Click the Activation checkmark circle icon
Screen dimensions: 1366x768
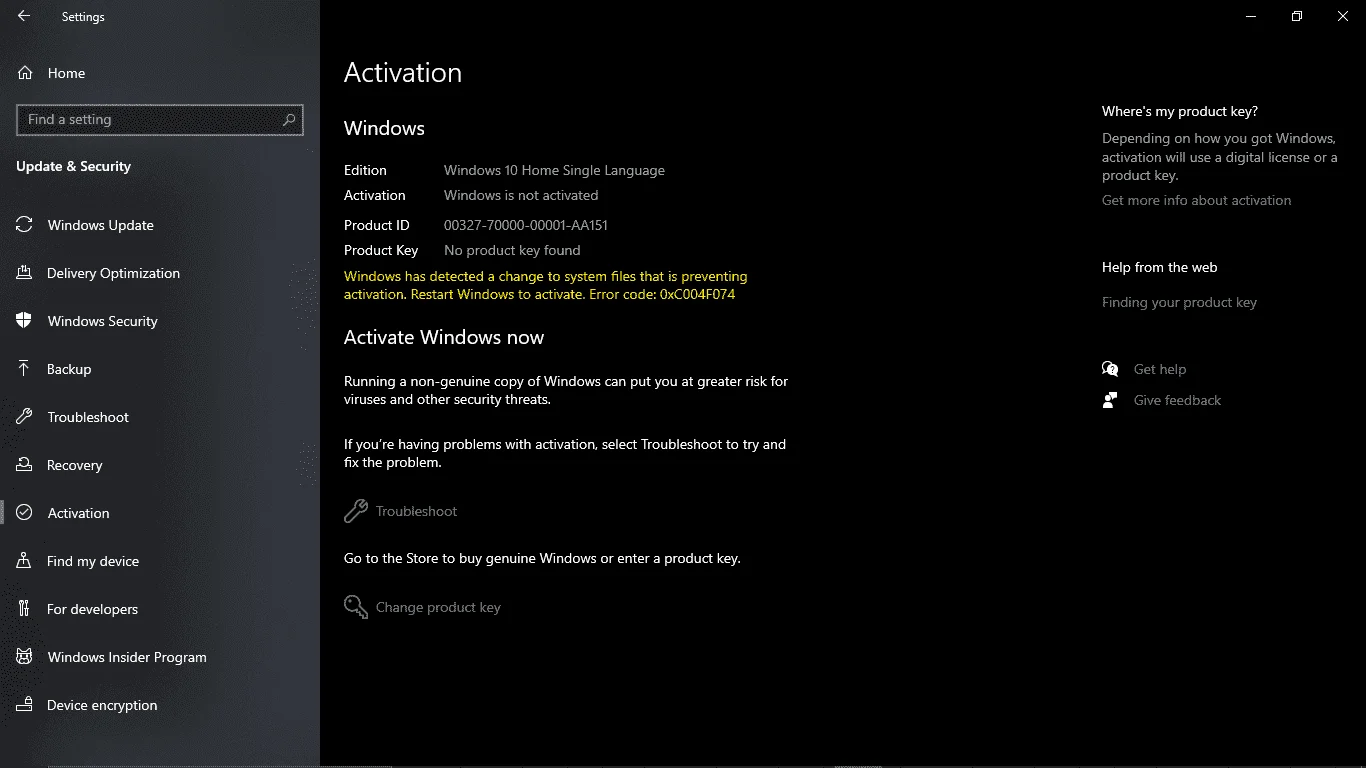pos(25,513)
